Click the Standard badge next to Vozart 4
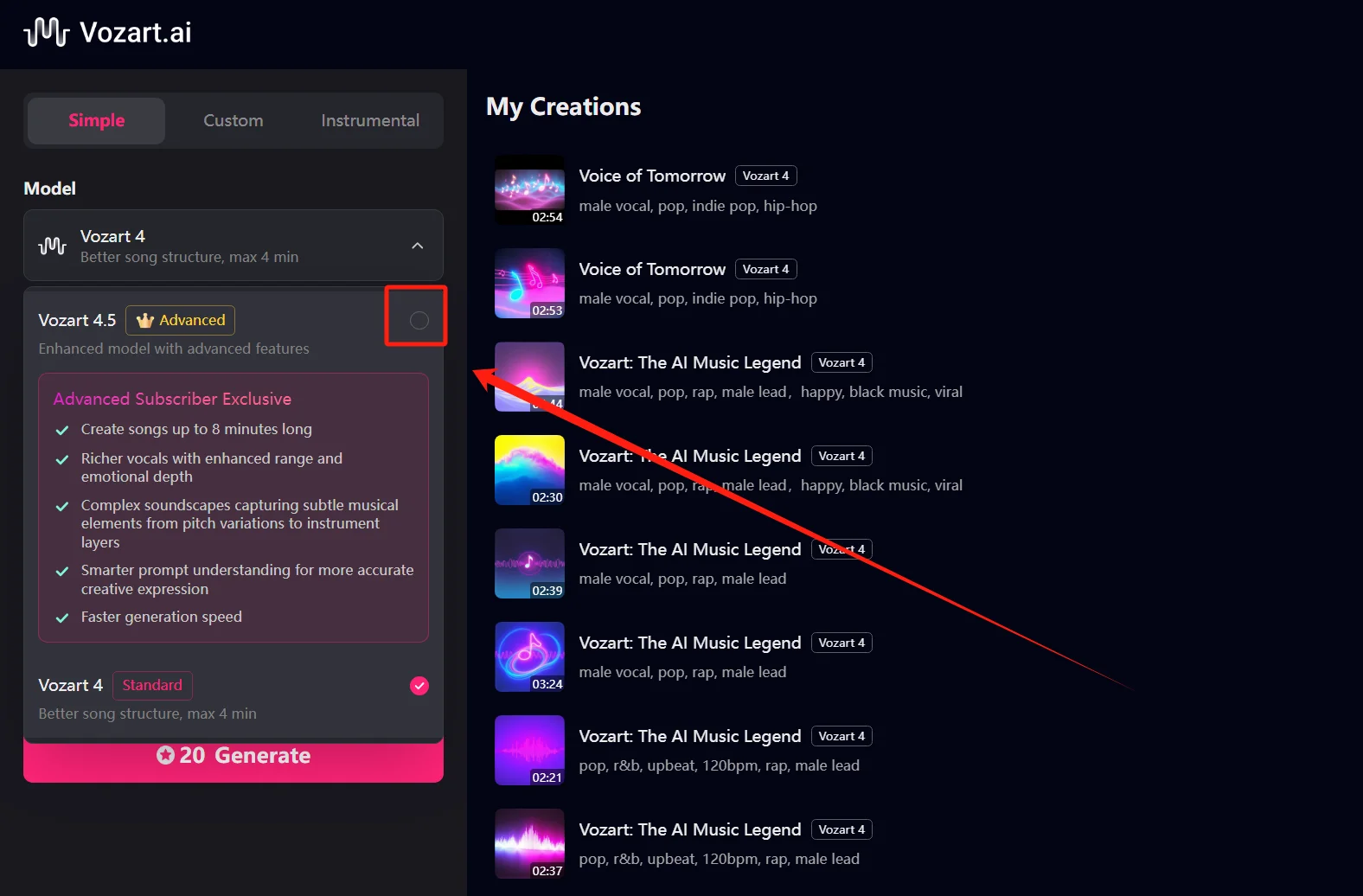1363x896 pixels. pyautogui.click(x=152, y=685)
